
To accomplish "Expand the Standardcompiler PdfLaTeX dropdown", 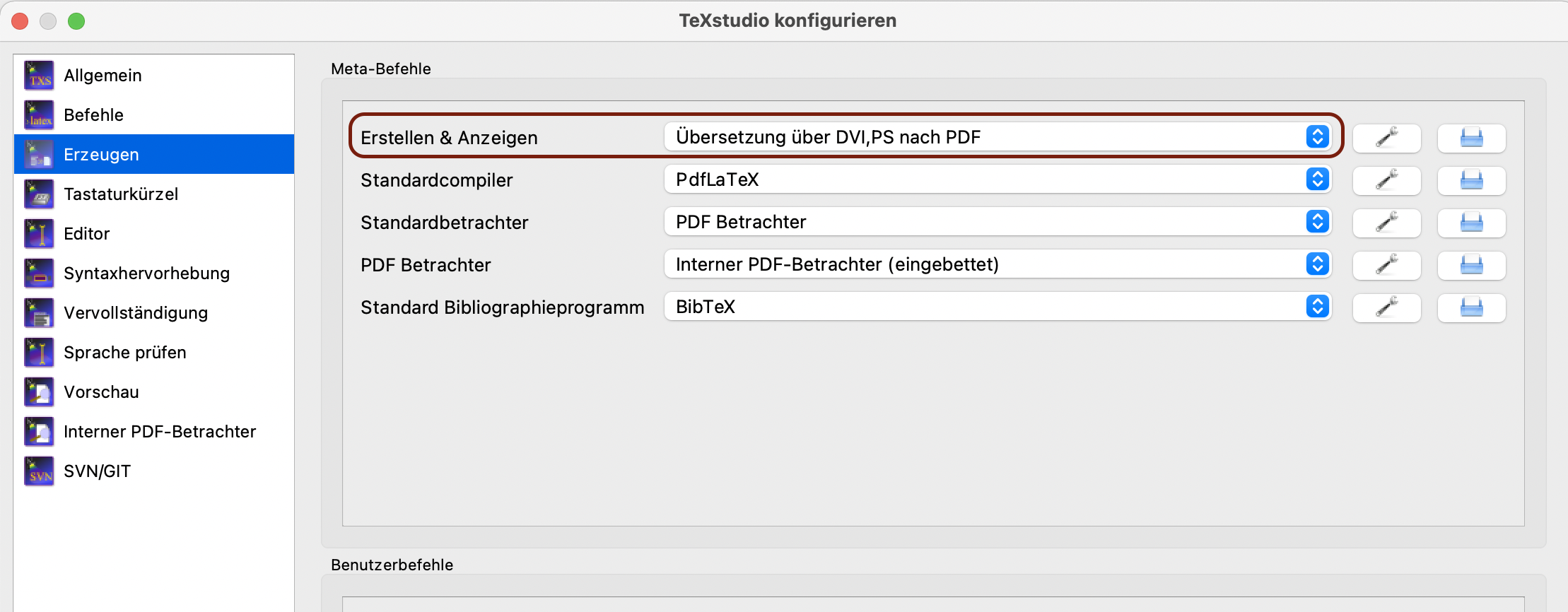I will [997, 180].
